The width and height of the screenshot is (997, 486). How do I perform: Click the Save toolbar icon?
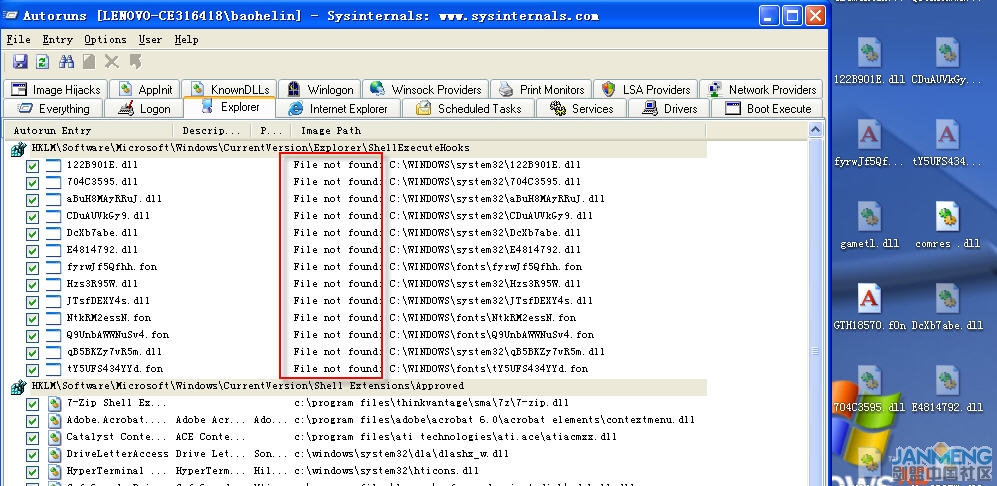coord(20,62)
